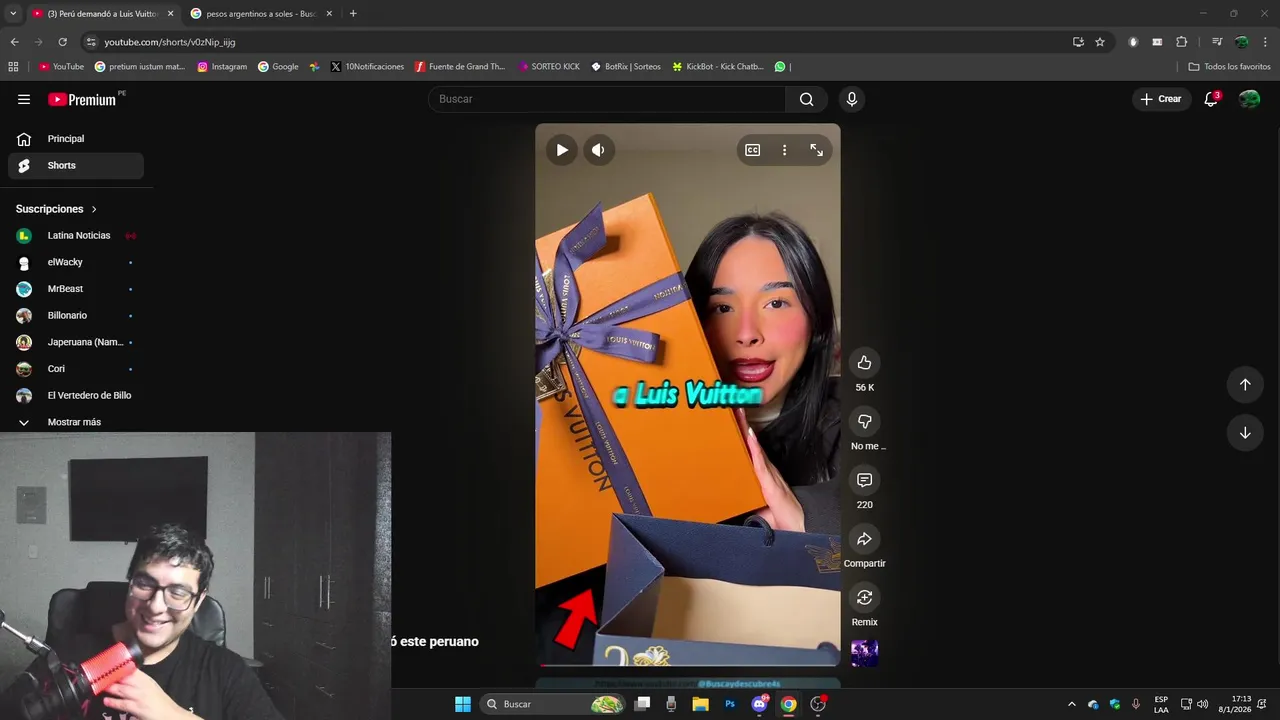Click the address bar URL
This screenshot has width=1280, height=720.
pyautogui.click(x=170, y=42)
